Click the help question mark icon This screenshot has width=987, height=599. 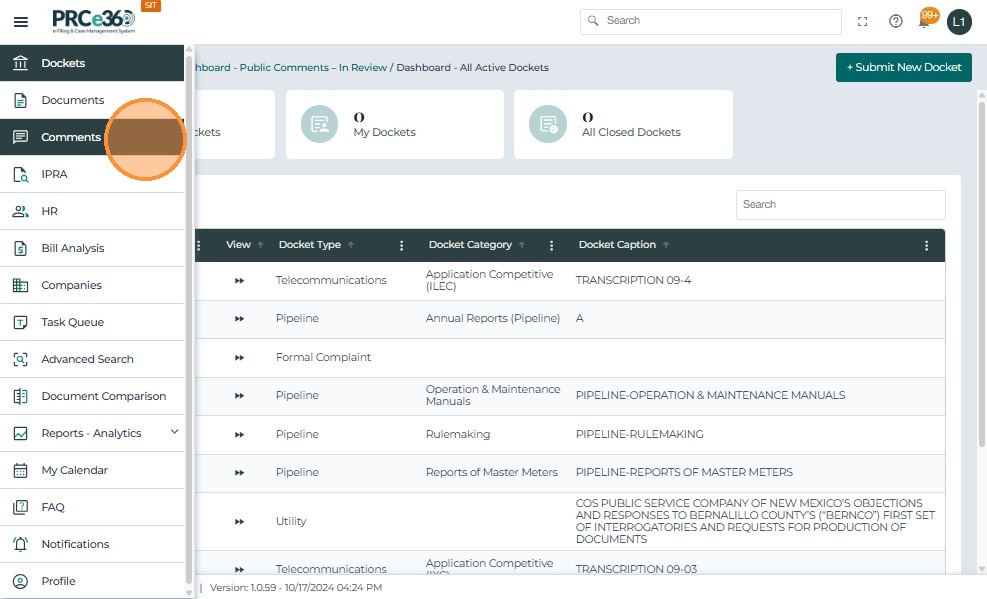(x=896, y=21)
